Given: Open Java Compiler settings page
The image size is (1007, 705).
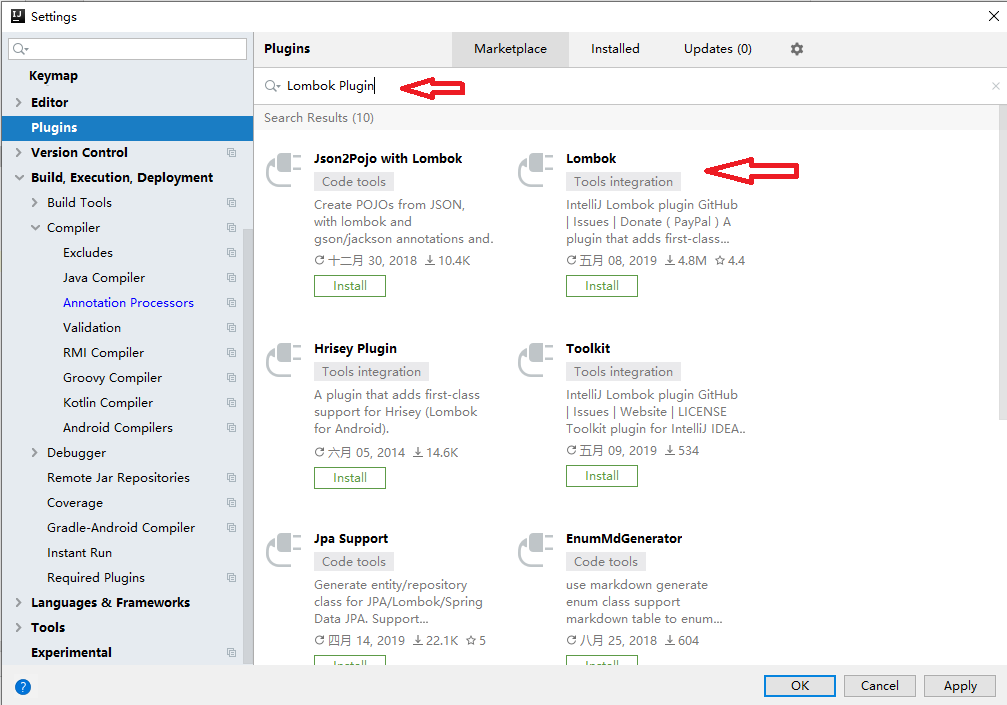Looking at the screenshot, I should 104,278.
